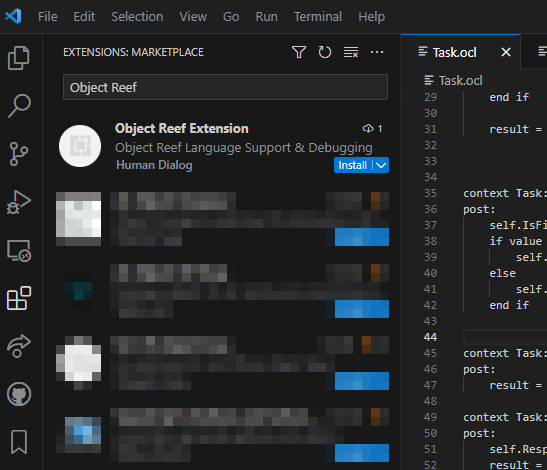Click 'Object Reef Language Support & Debugging' description
Viewport: 547px width, 470px height.
point(244,148)
